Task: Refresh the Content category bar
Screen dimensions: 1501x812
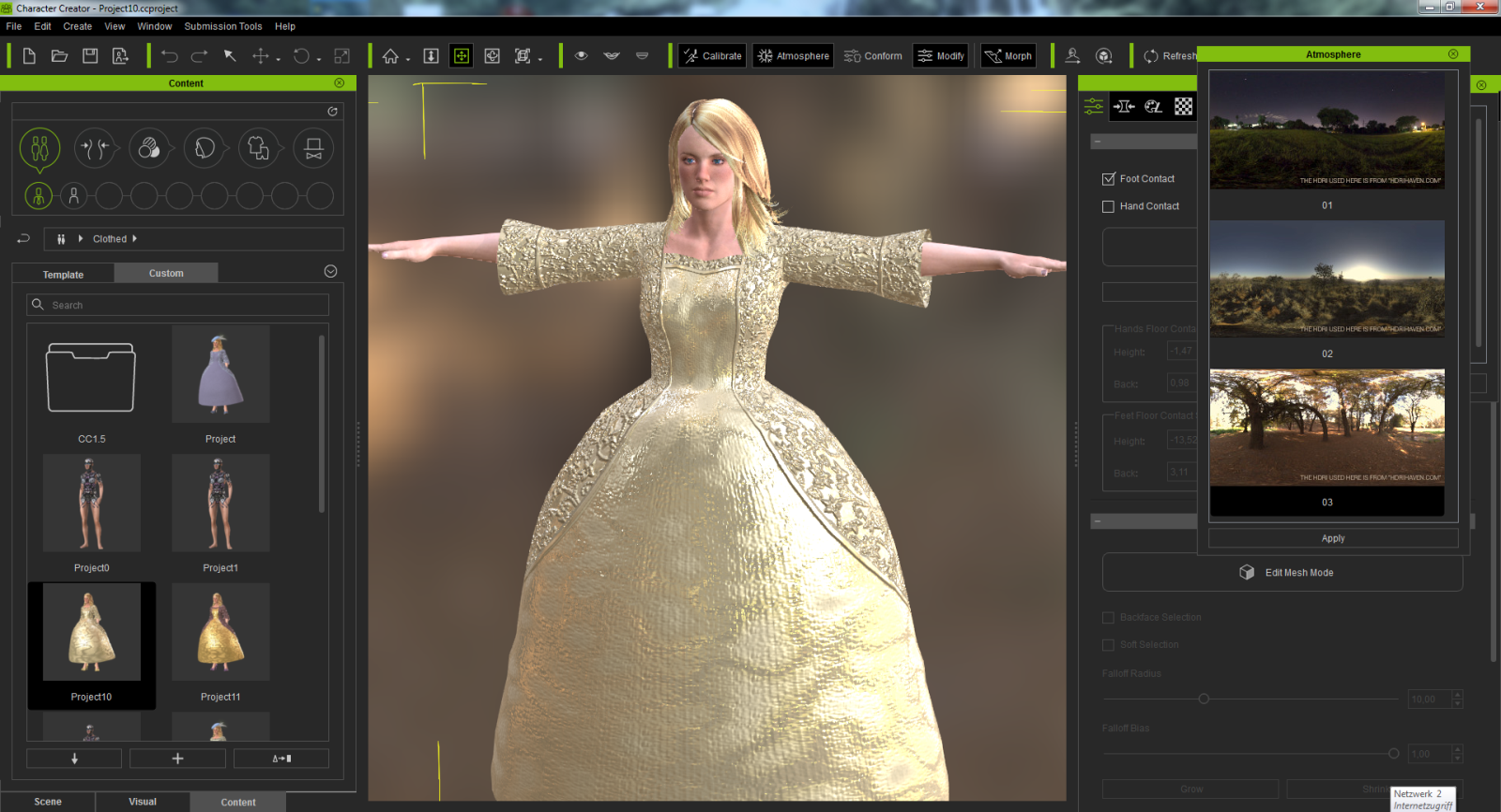Action: point(332,112)
